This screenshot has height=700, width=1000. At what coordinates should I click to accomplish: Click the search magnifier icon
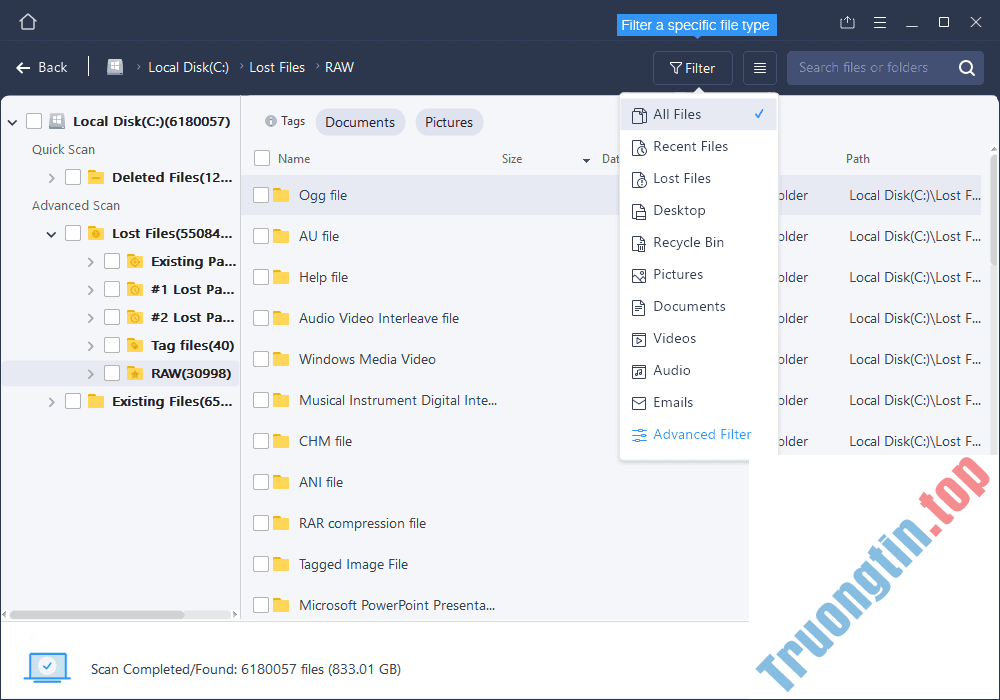(965, 67)
